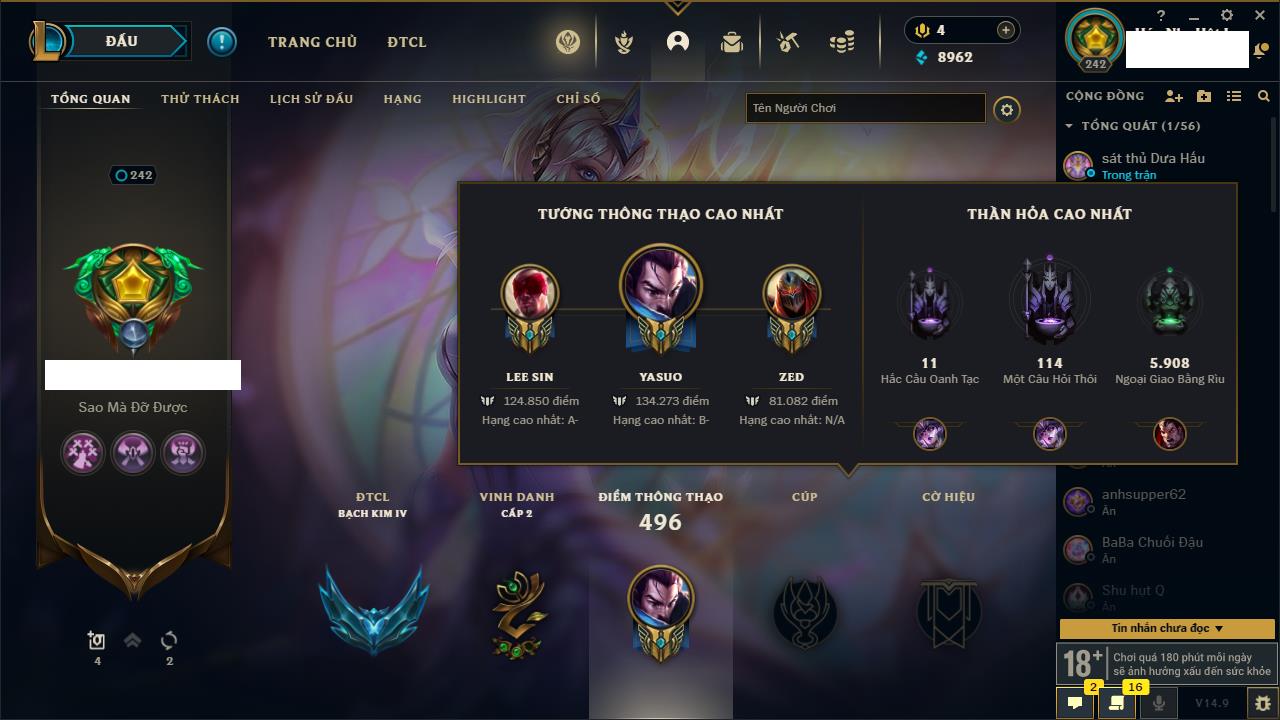Image resolution: width=1280 pixels, height=720 pixels.
Task: Click the blue exclamation alert icon
Action: point(222,42)
